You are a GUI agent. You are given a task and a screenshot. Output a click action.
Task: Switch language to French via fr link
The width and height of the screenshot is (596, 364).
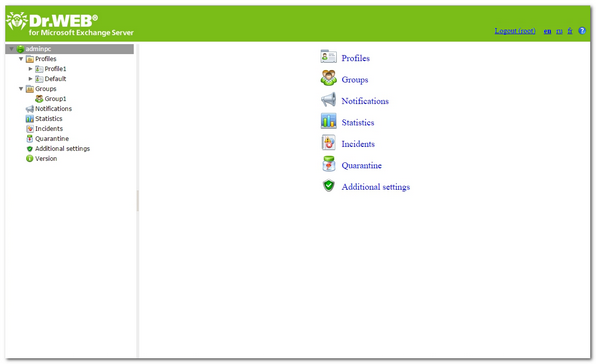click(x=570, y=31)
